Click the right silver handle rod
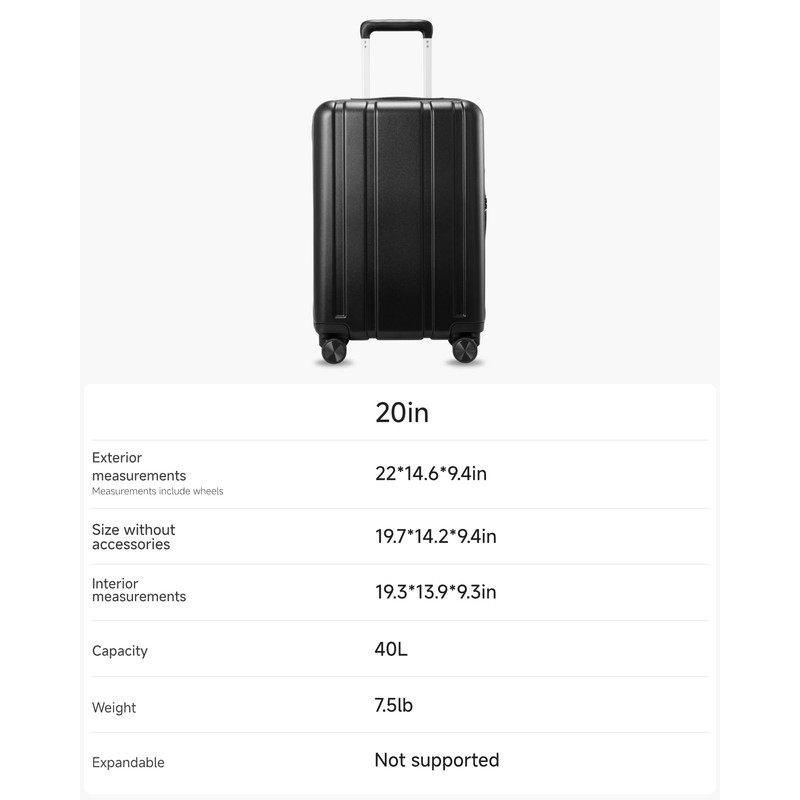Screen dimensions: 800x800 [x=428, y=68]
